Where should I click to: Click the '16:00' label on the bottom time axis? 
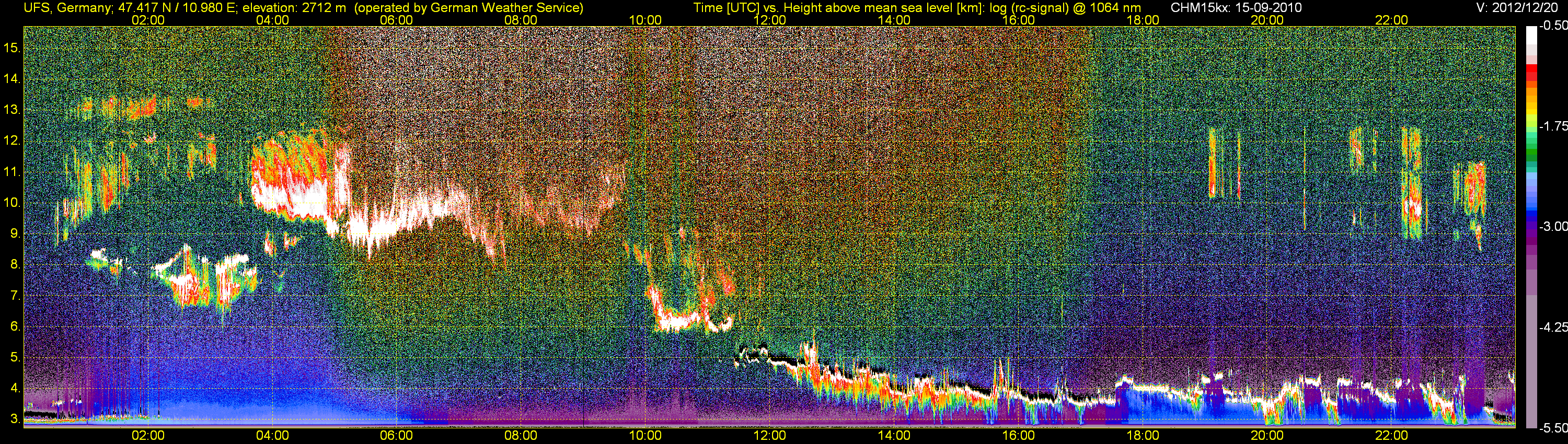tap(1018, 436)
